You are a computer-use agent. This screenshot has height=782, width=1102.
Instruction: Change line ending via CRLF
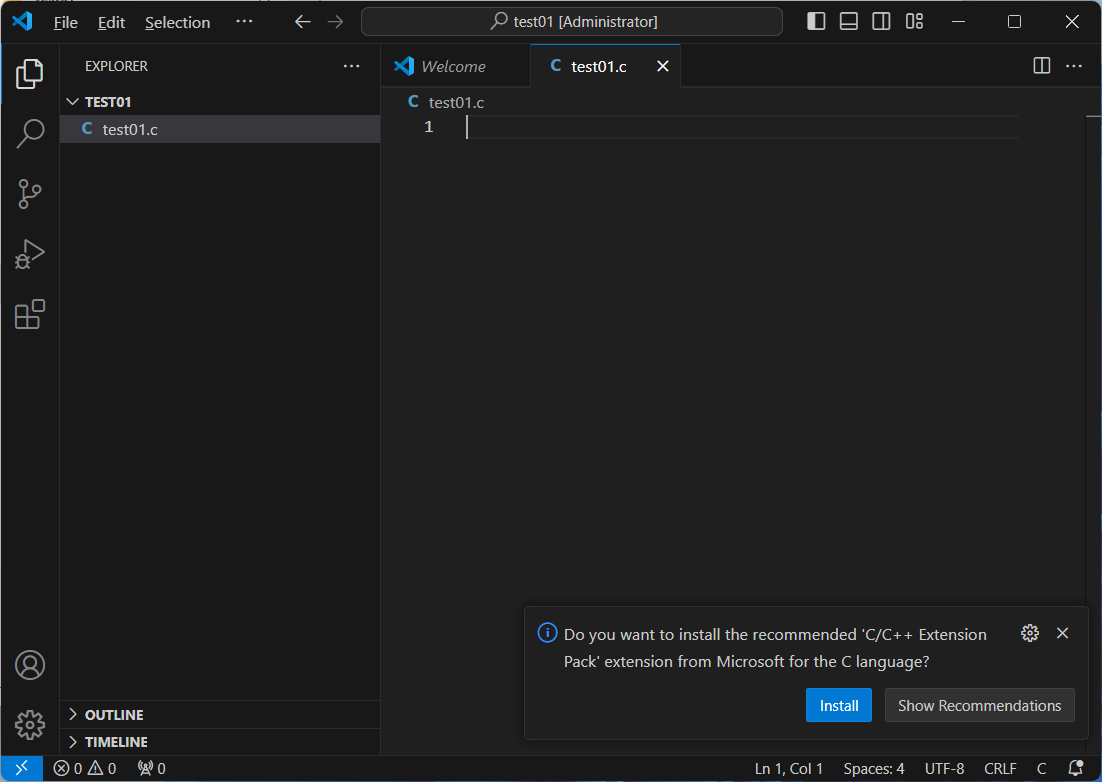coord(1000,769)
